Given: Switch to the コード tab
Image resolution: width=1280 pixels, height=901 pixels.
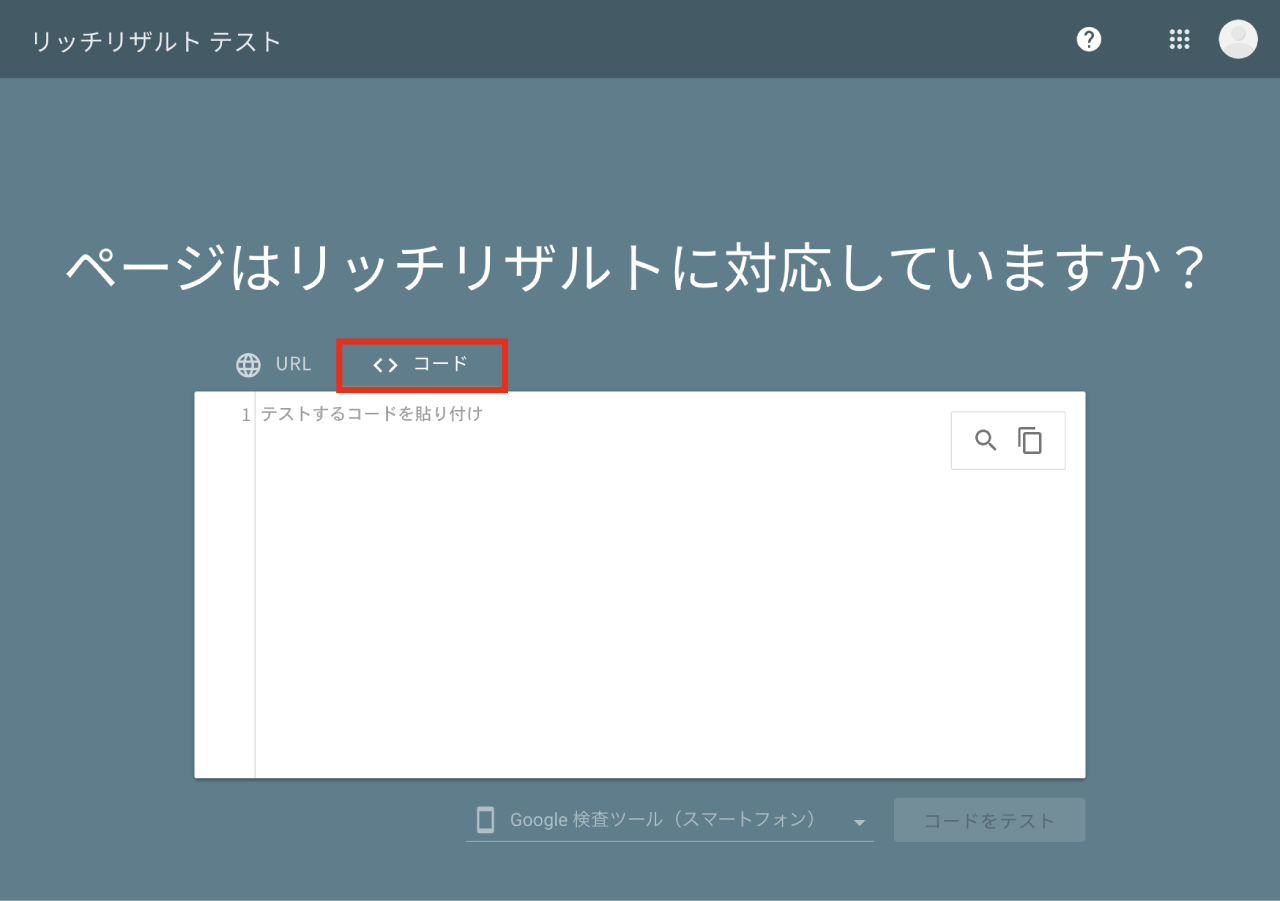Looking at the screenshot, I should pos(421,365).
